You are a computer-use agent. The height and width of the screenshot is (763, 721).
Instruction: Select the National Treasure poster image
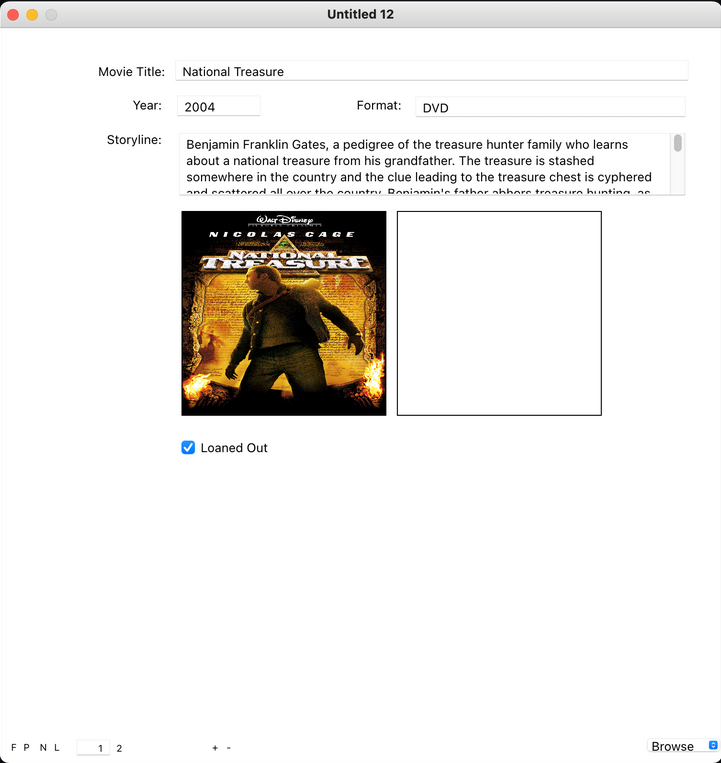[x=284, y=313]
